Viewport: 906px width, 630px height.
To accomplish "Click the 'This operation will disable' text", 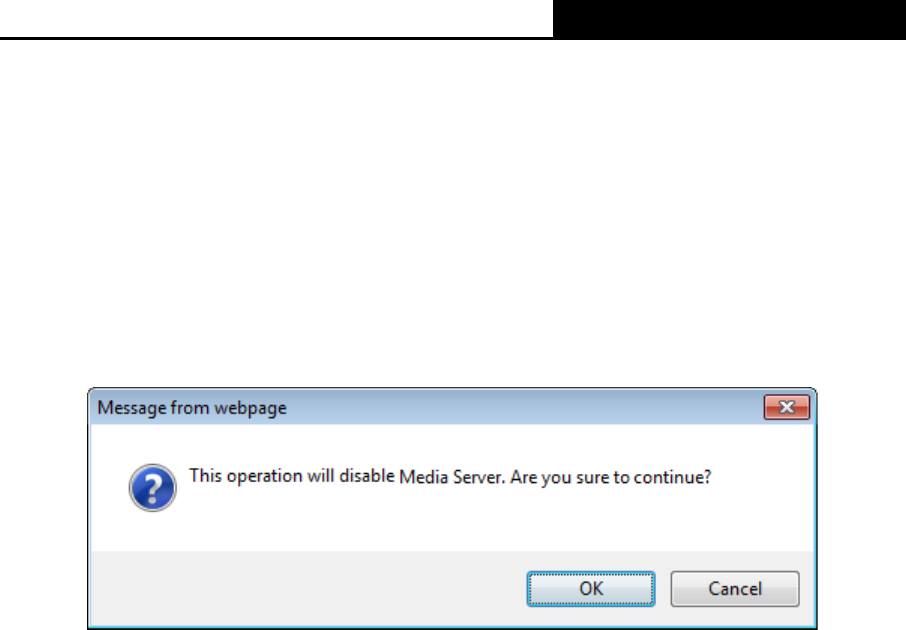I will point(292,476).
